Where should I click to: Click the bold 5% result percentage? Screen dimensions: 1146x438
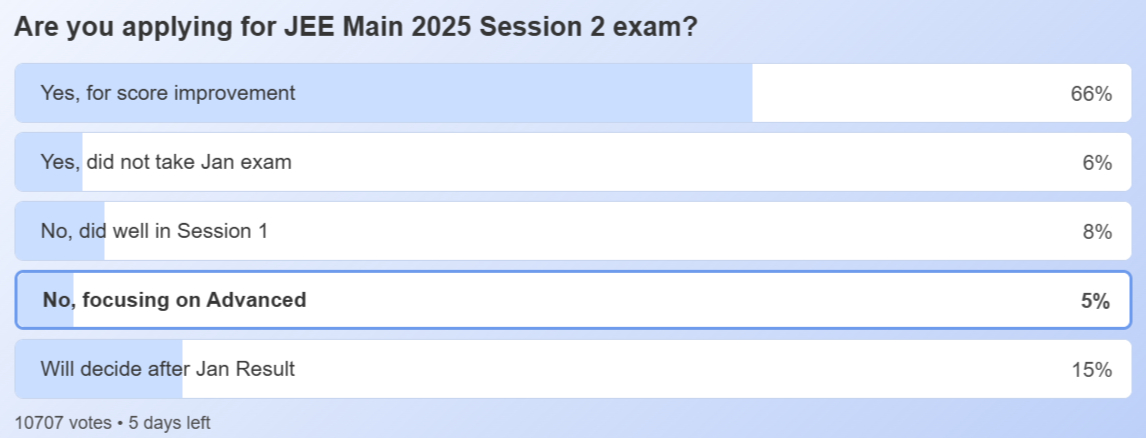pyautogui.click(x=1095, y=301)
